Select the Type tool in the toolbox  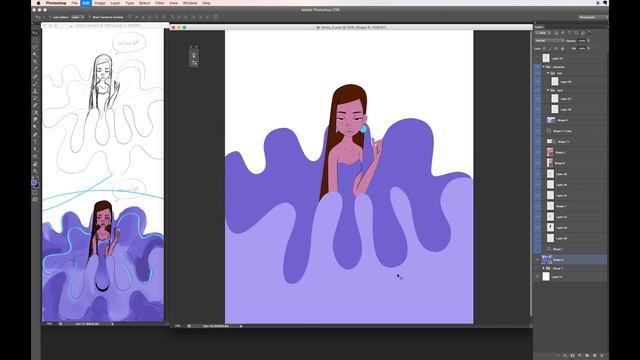coord(35,142)
